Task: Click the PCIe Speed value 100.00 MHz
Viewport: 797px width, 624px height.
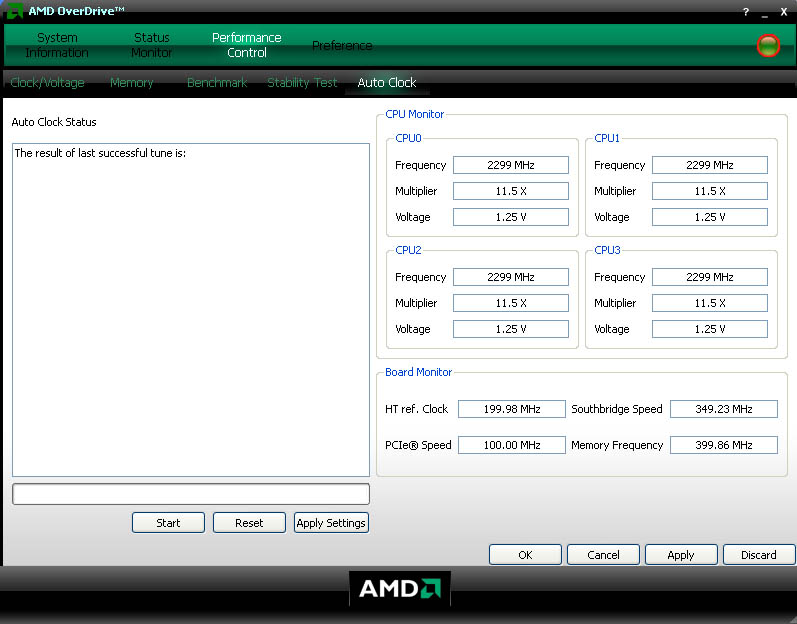Action: click(512, 445)
